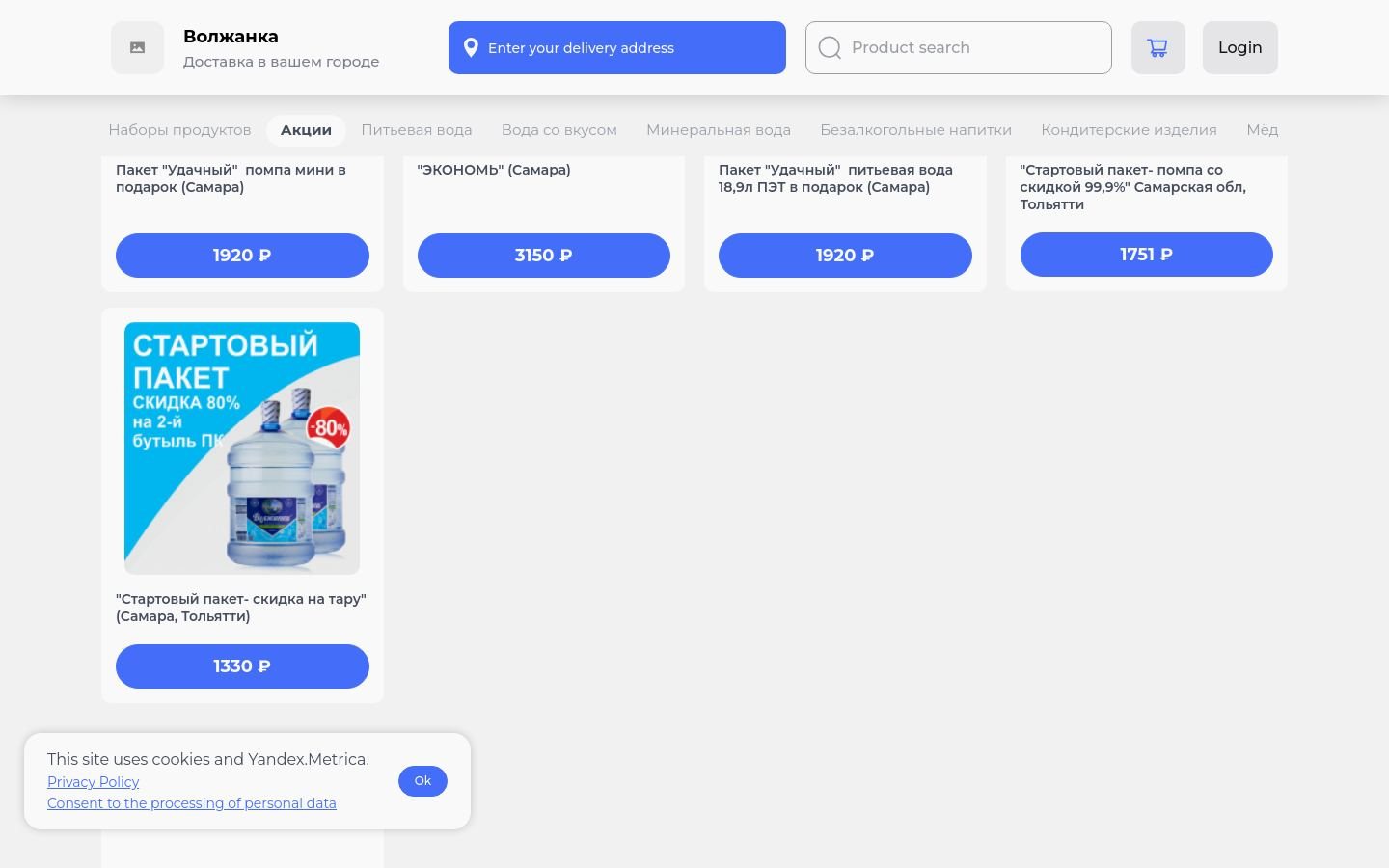The height and width of the screenshot is (868, 1389).
Task: Select Кондитерские изделия category
Action: point(1129,130)
